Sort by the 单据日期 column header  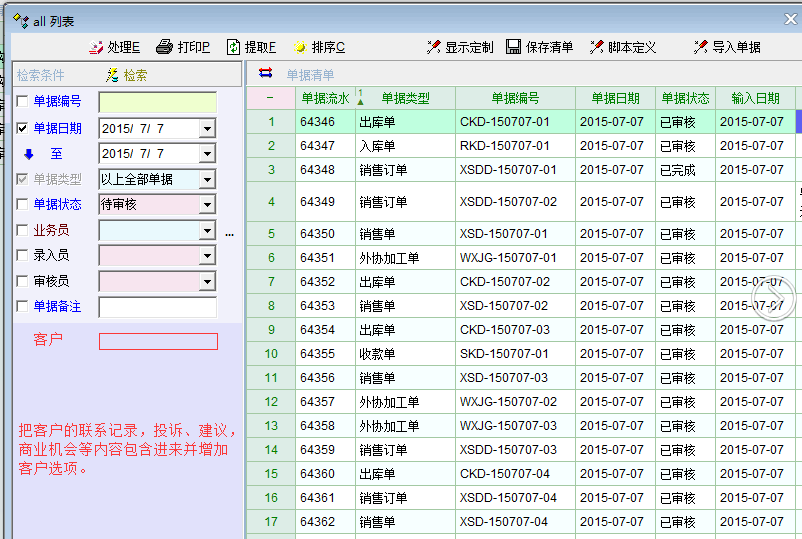(615, 98)
